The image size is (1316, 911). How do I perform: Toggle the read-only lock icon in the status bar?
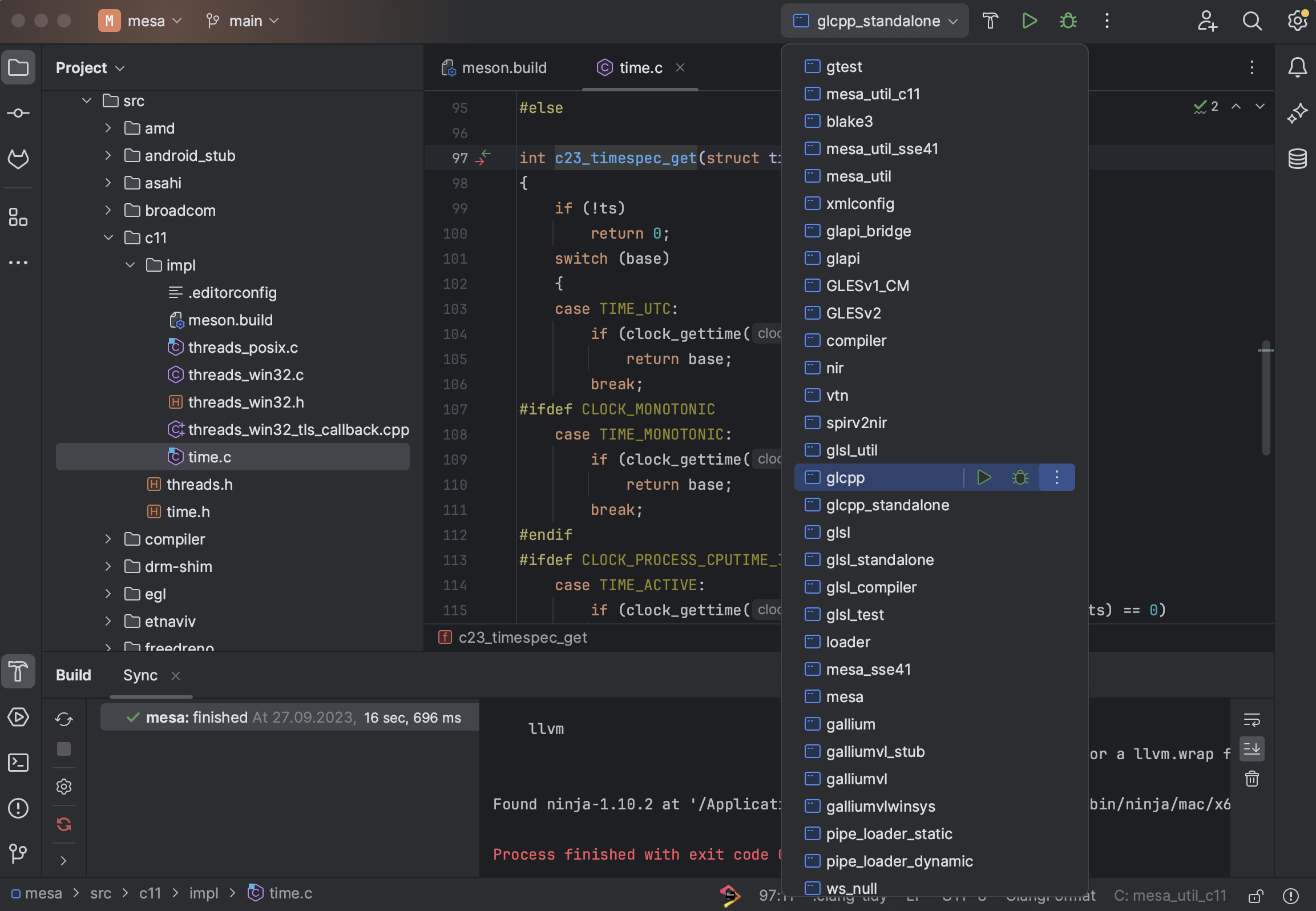[1256, 896]
